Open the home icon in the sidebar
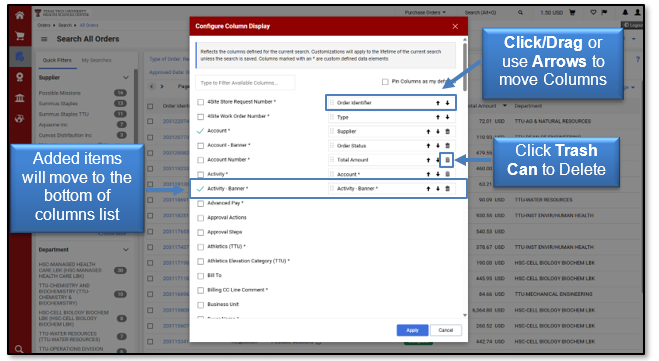The height and width of the screenshot is (361, 659). coord(19,16)
